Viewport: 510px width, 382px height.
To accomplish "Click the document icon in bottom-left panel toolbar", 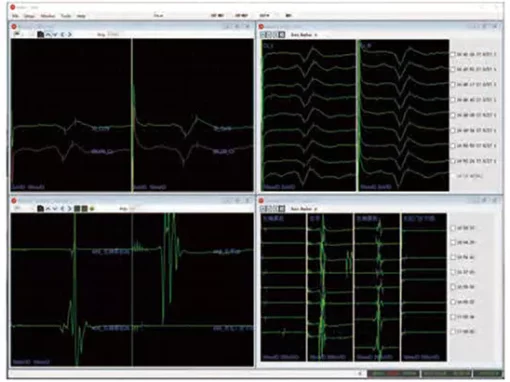I will [40, 209].
